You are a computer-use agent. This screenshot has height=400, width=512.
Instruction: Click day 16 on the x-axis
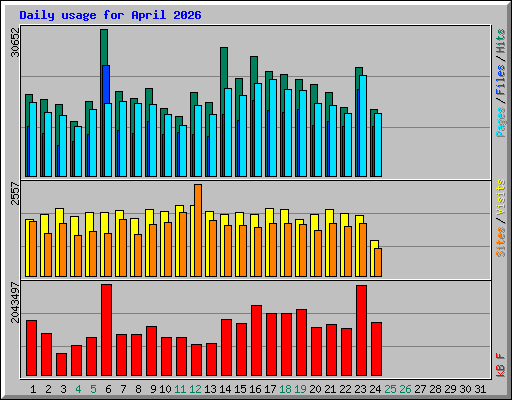point(255,389)
